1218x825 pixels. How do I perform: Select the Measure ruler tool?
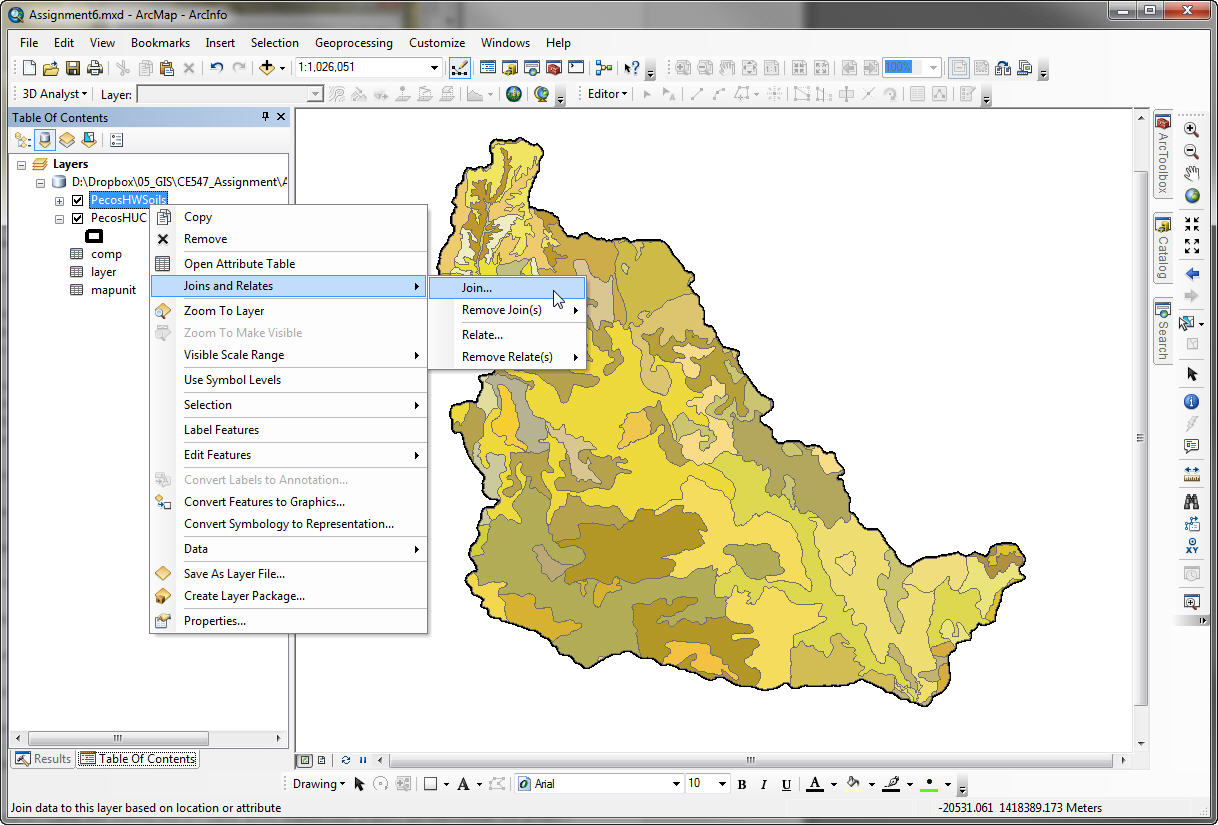coord(1191,473)
